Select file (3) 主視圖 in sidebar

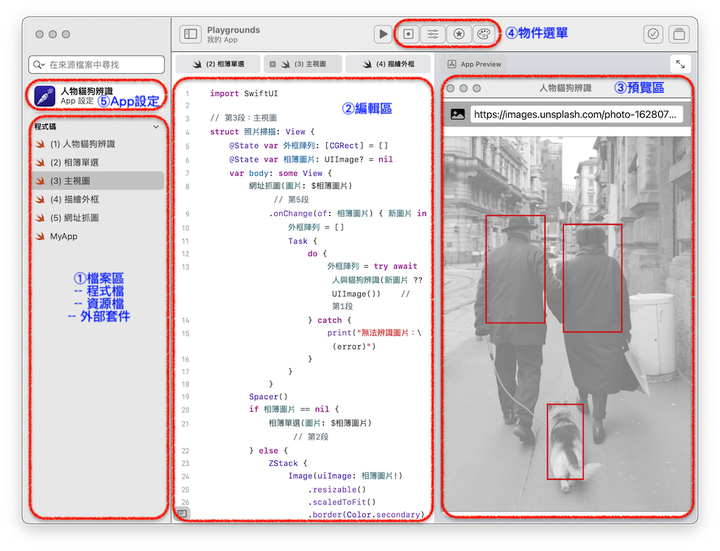coord(98,181)
